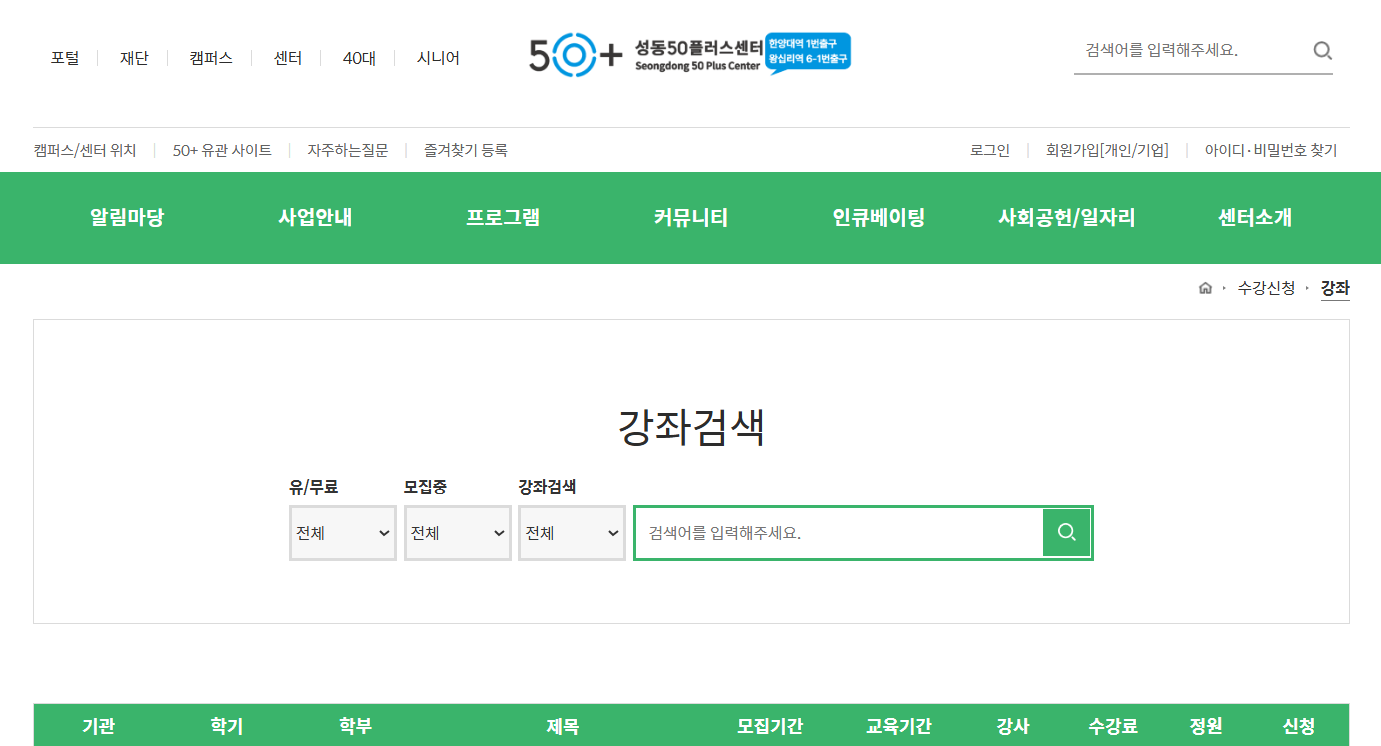The width and height of the screenshot is (1381, 746).
Task: Go to 사회공헌/일자리 menu
Action: tap(1067, 218)
